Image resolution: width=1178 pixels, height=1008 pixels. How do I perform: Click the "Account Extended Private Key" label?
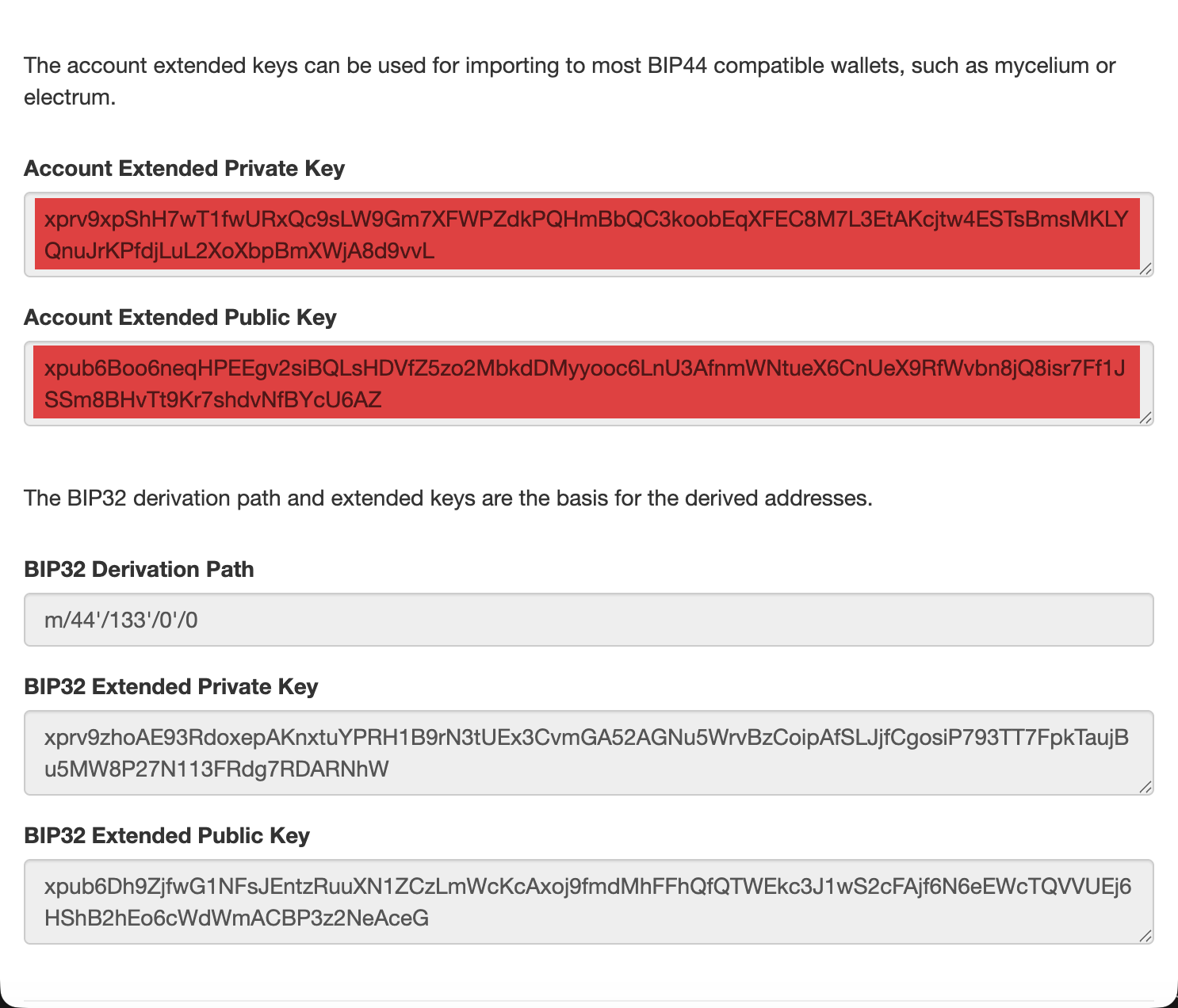click(184, 169)
